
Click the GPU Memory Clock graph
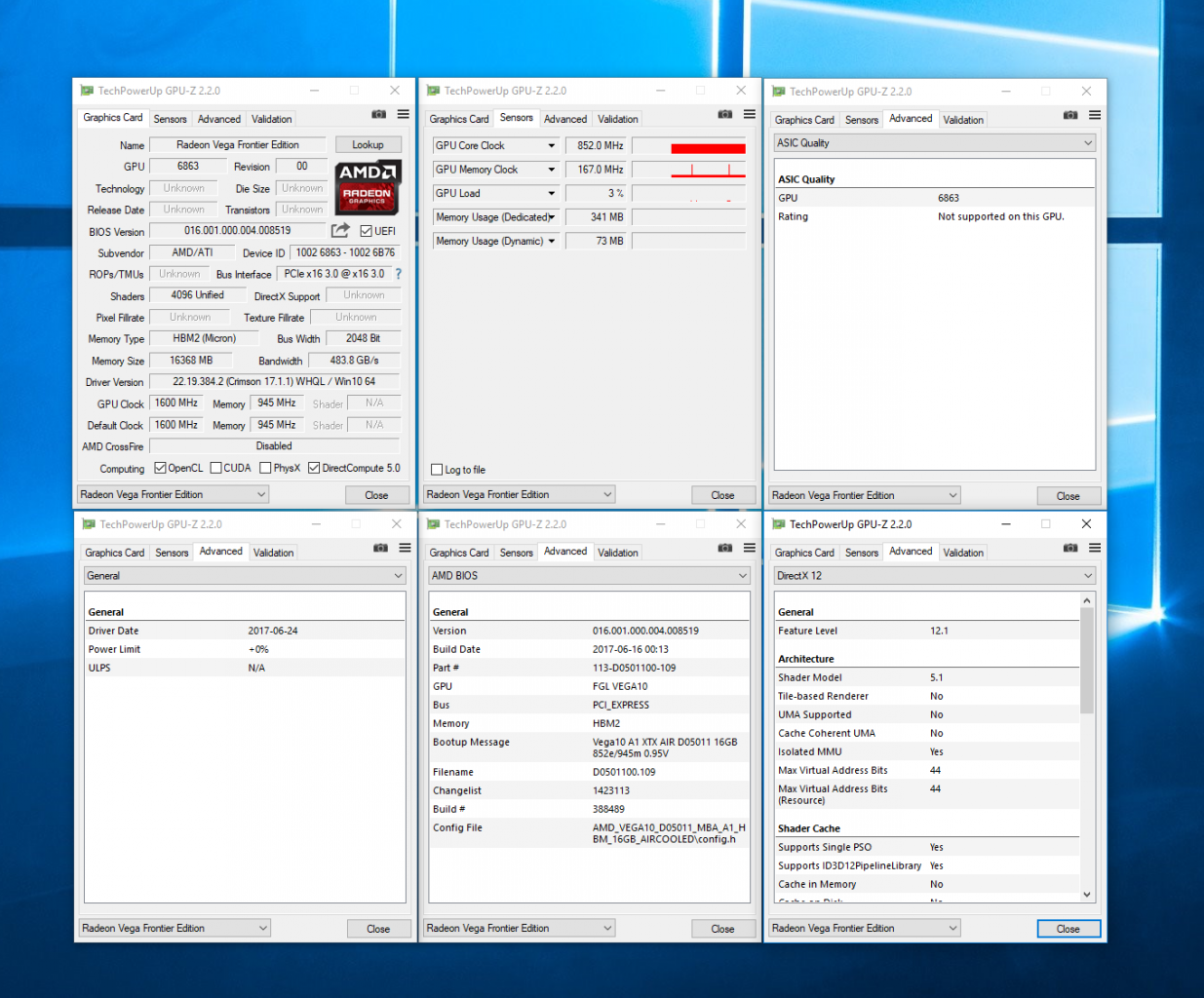tap(689, 170)
